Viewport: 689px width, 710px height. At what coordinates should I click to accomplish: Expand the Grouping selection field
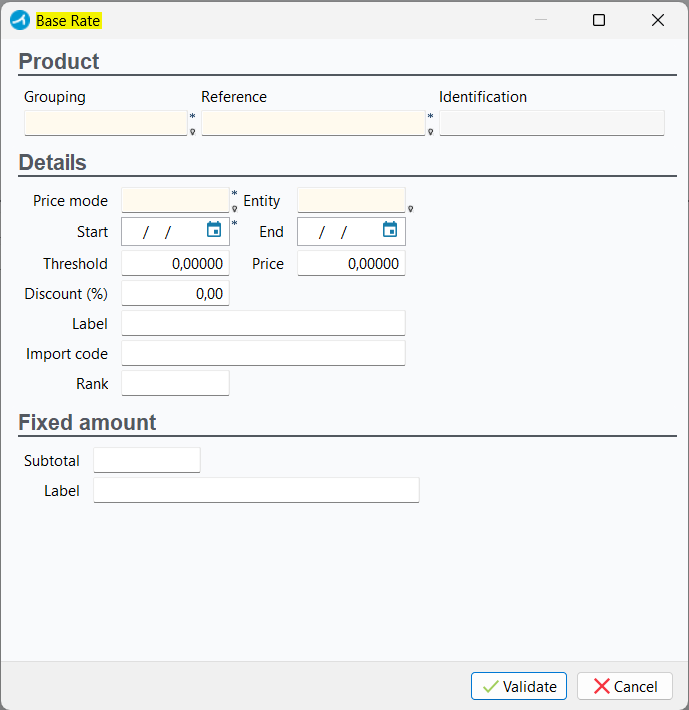[x=105, y=123]
